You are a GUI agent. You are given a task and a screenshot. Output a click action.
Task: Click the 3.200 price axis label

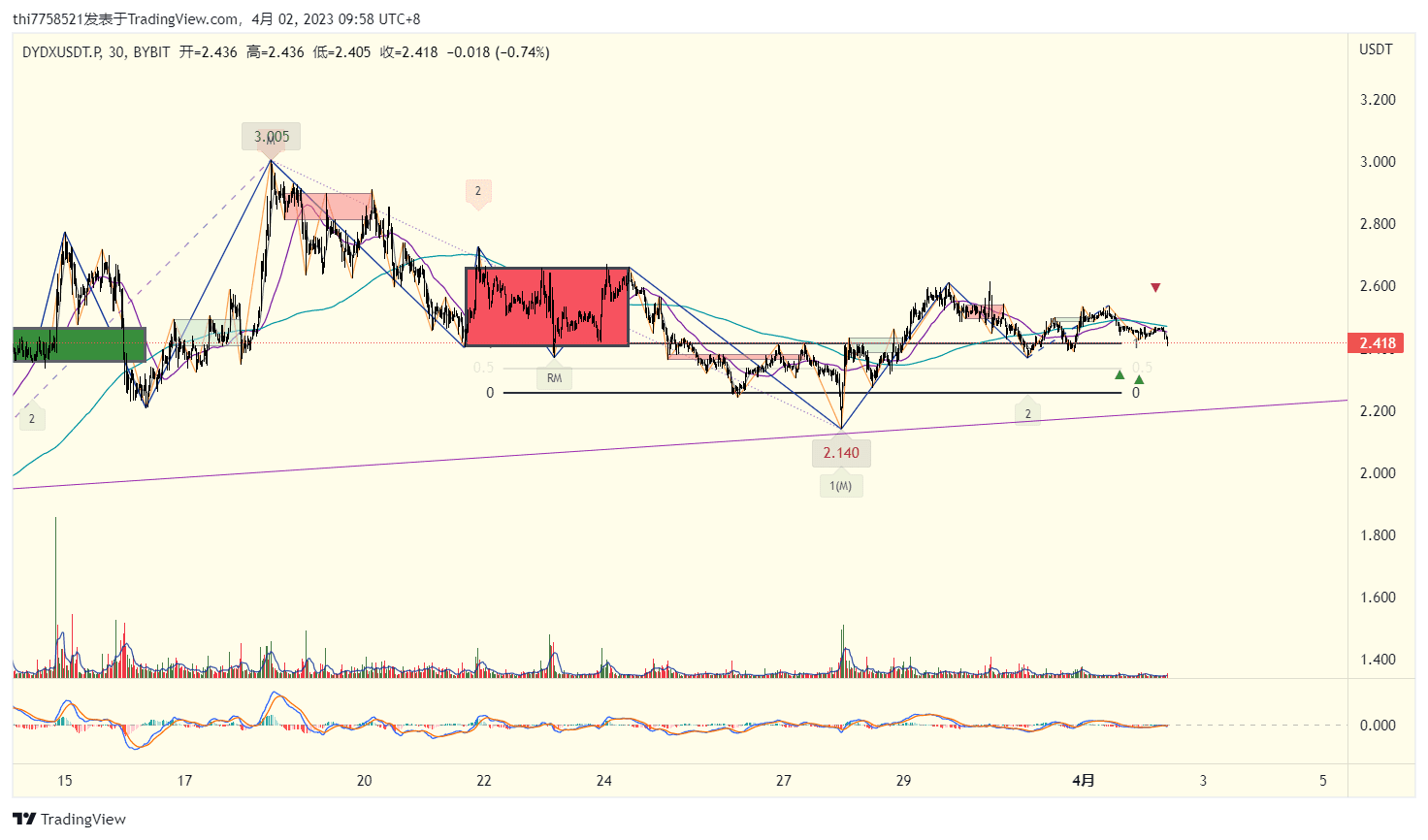(x=1378, y=100)
